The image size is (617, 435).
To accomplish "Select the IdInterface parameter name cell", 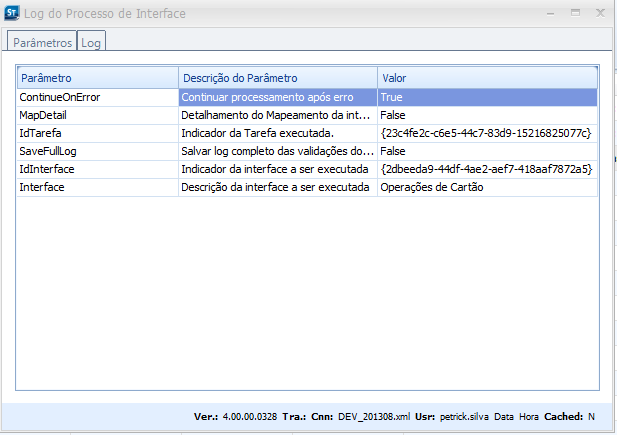I will [97, 169].
